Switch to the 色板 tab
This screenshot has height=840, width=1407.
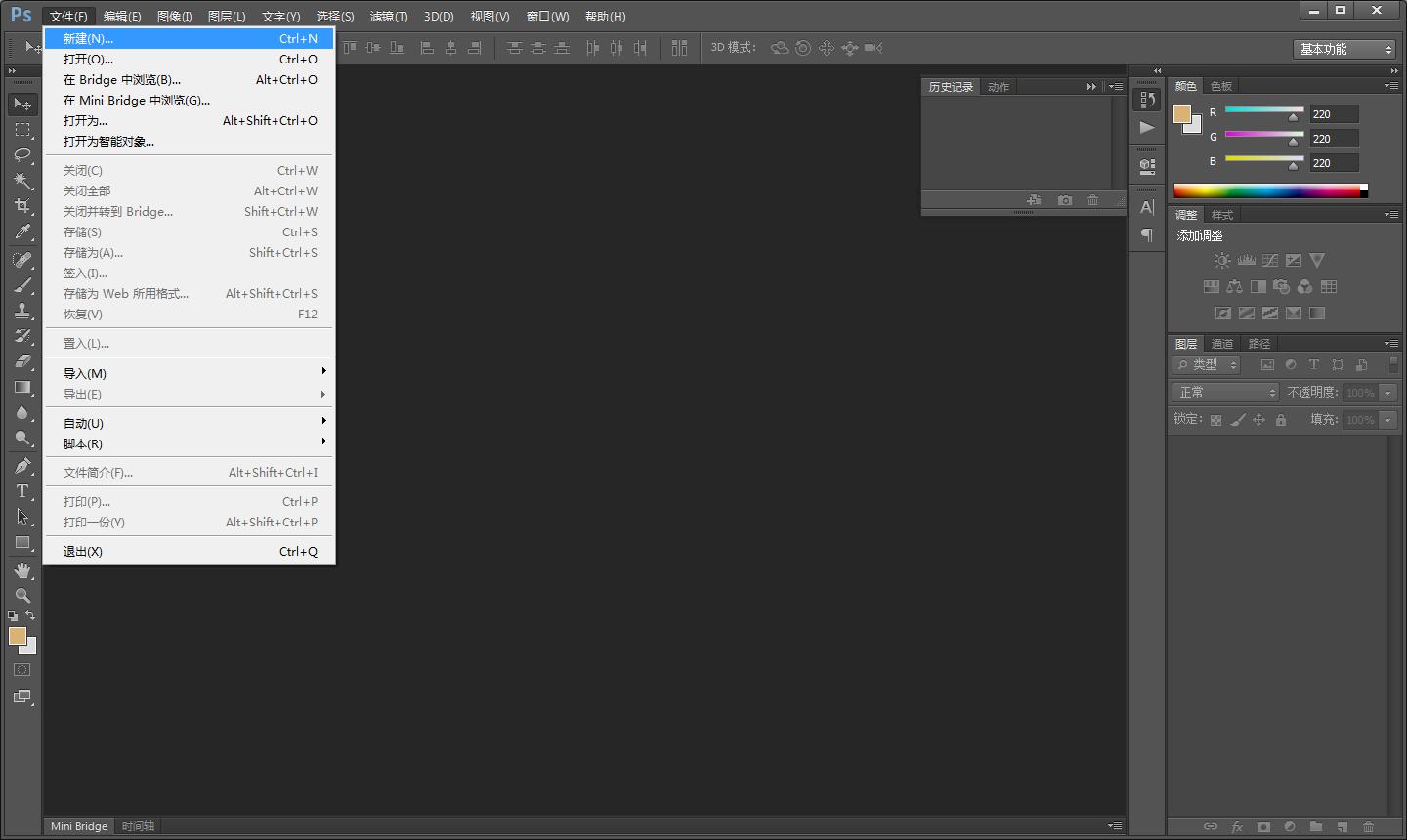pos(1221,86)
